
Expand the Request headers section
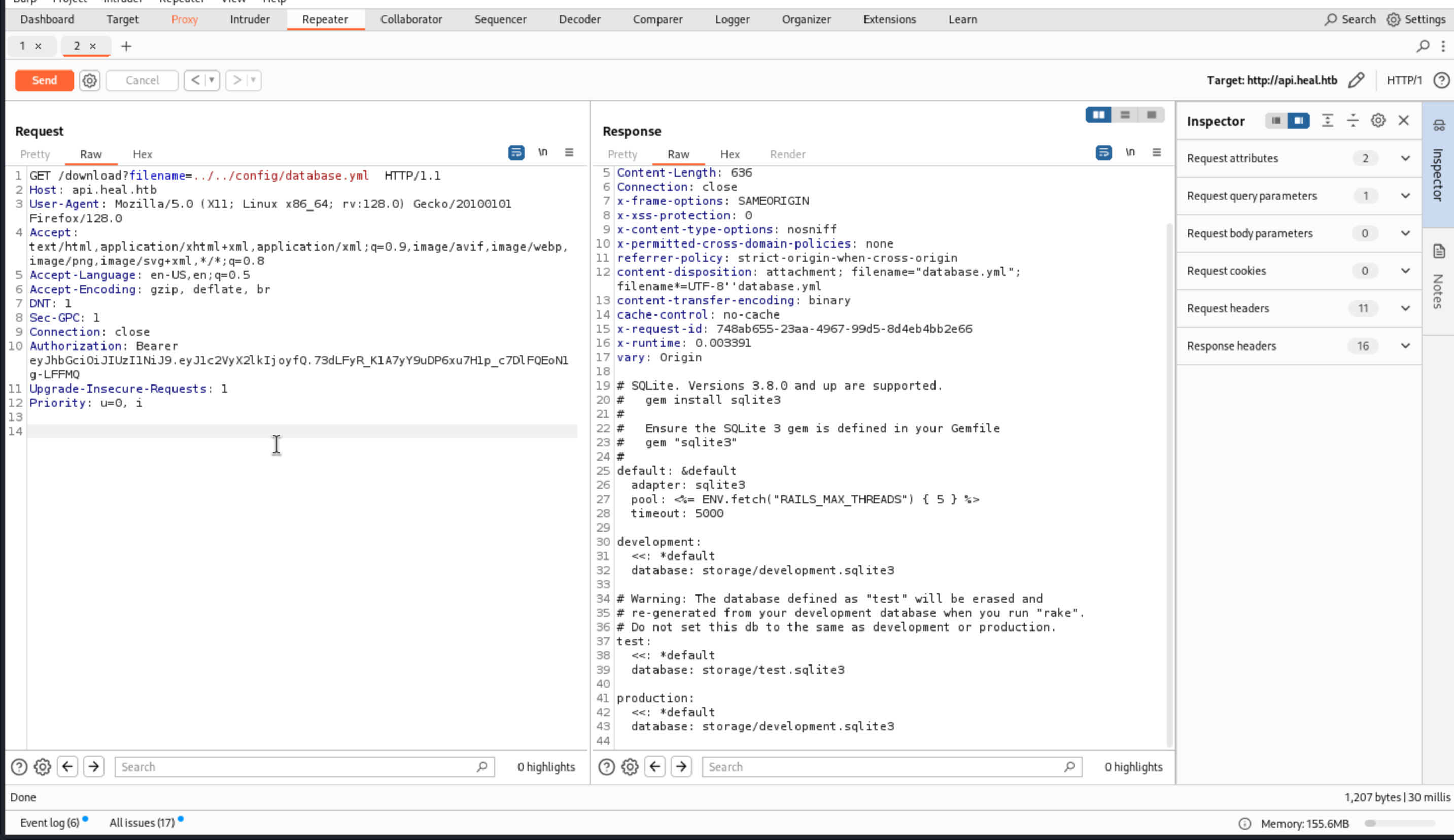[x=1405, y=308]
